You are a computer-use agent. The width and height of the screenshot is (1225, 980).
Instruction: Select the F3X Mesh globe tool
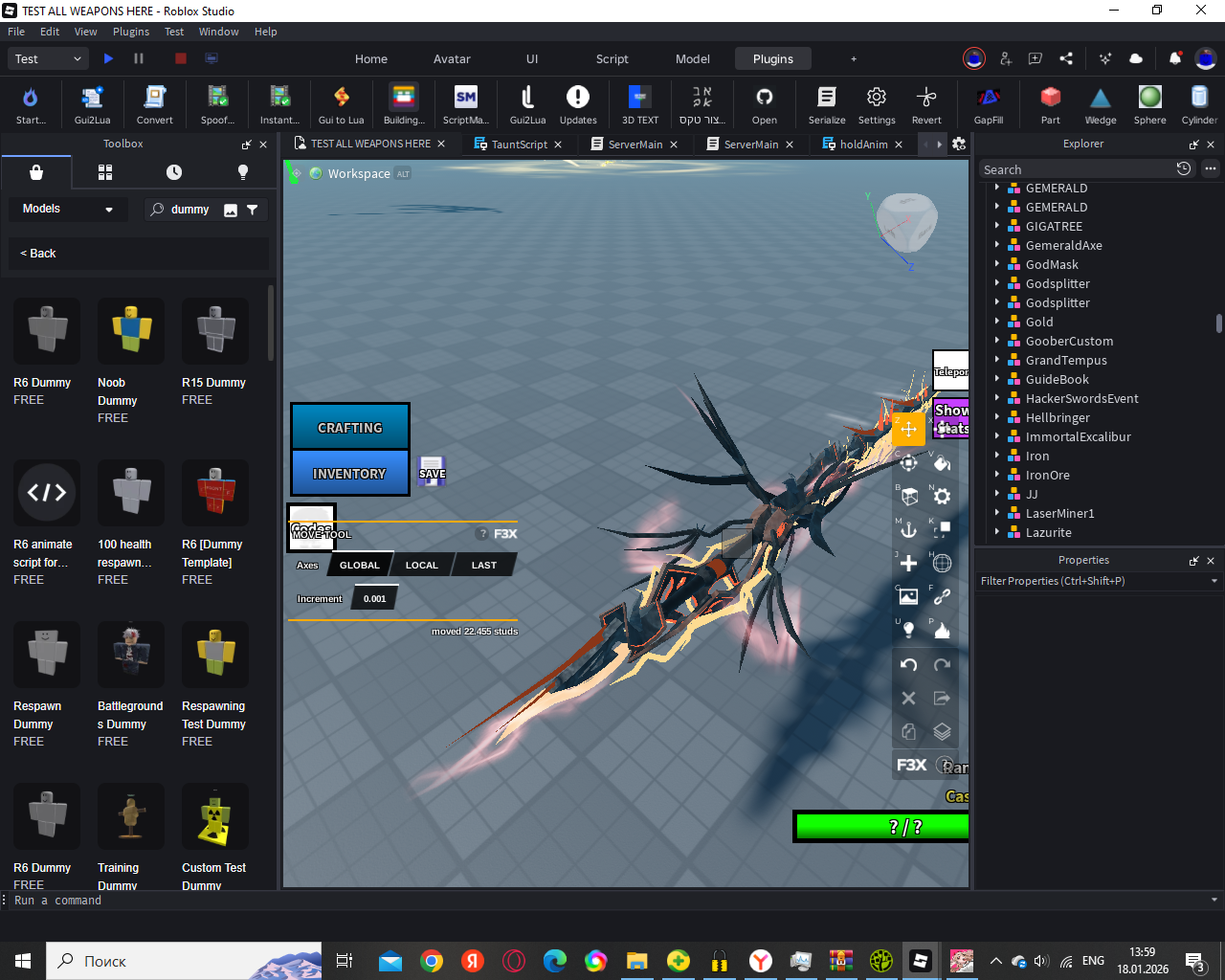[x=942, y=564]
